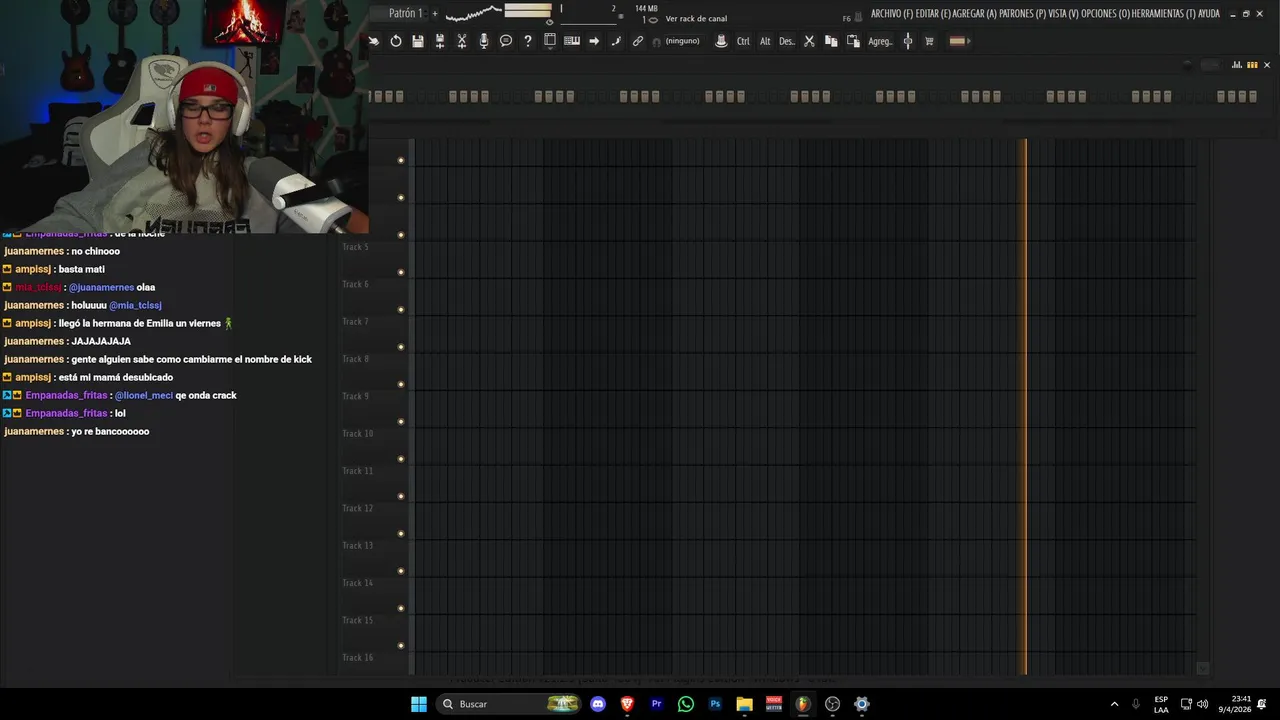Click the Track 11 label
This screenshot has height=720, width=1280.
pos(357,471)
